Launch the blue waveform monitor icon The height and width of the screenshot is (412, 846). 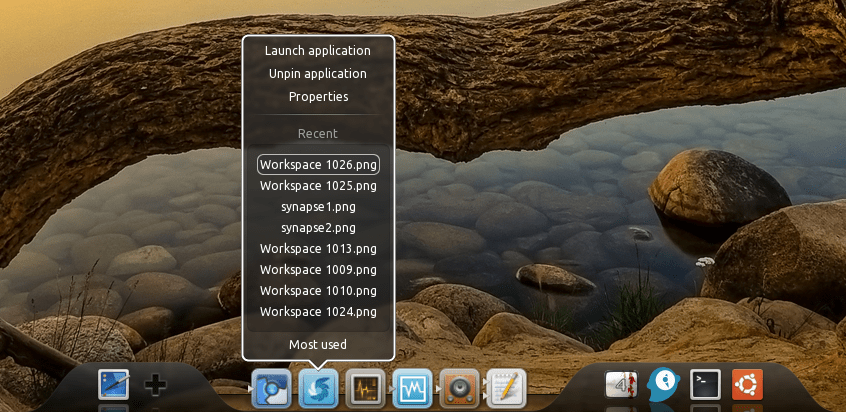pyautogui.click(x=412, y=388)
